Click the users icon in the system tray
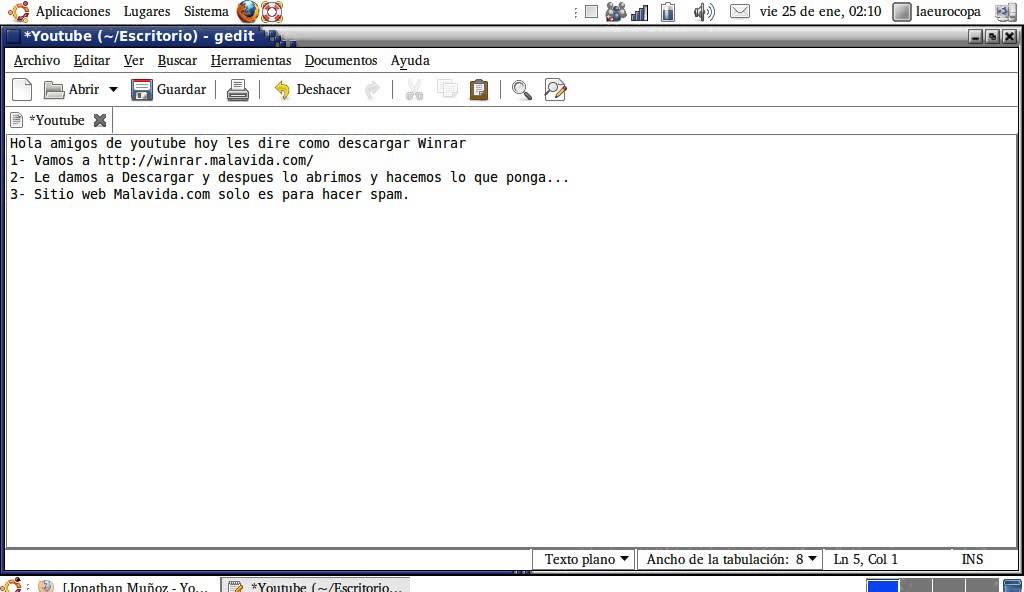1024x592 pixels. (615, 11)
